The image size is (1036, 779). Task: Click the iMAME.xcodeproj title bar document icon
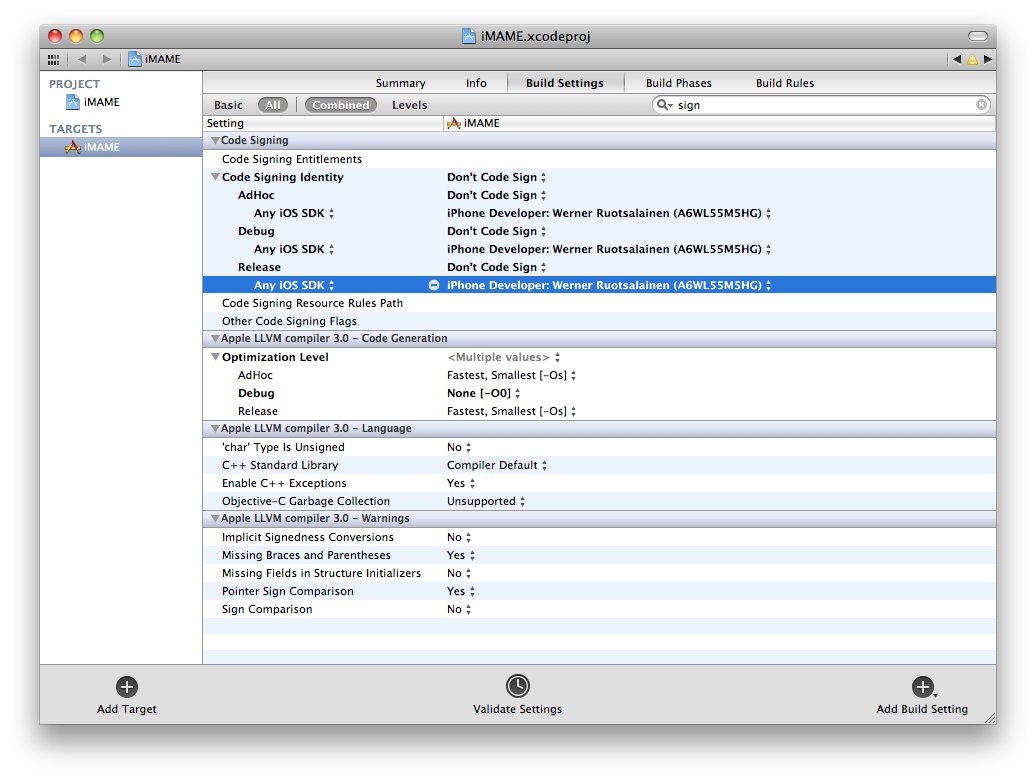[468, 36]
